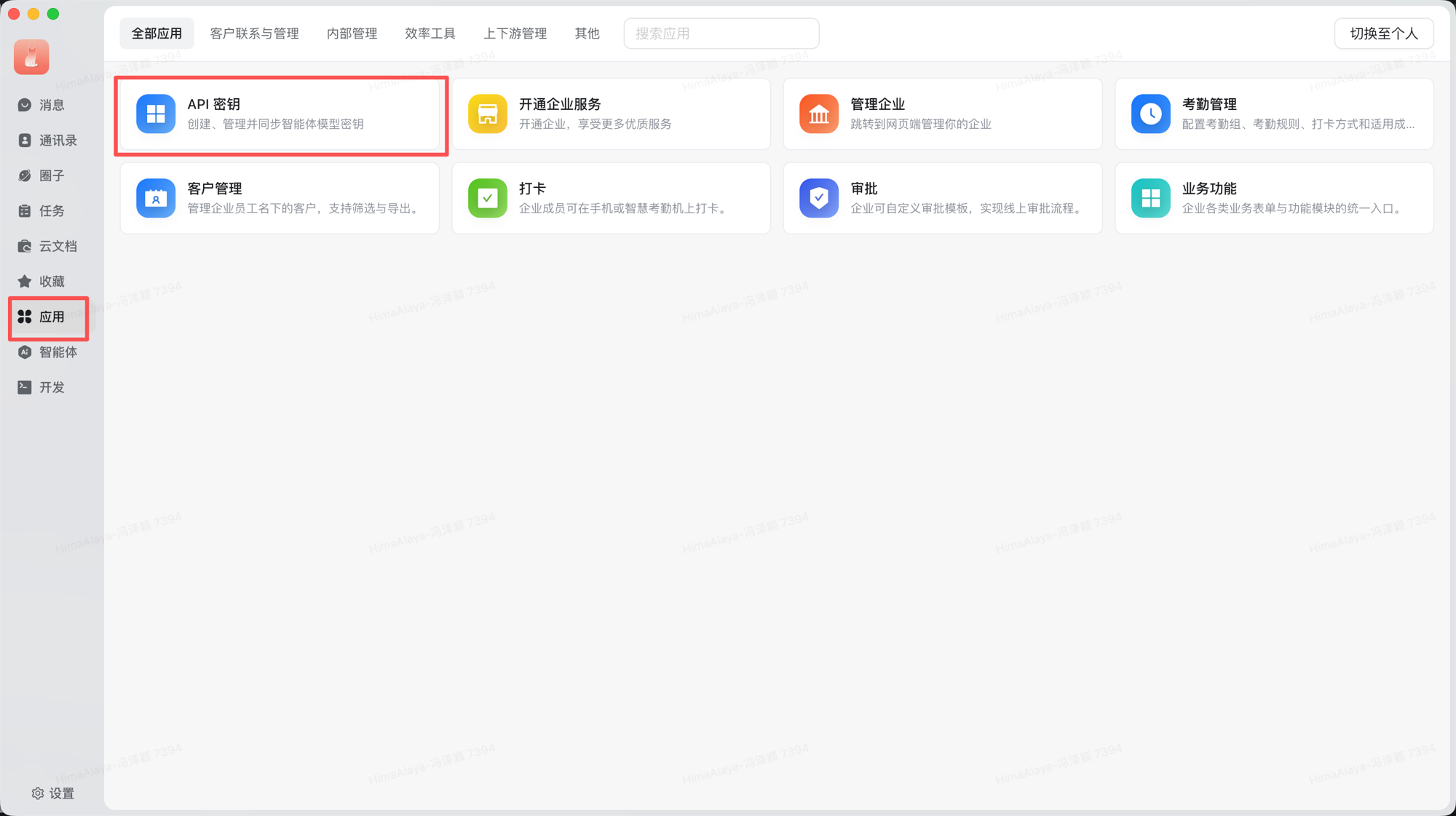
Task: Click the description 创建、管理并同步智能体模型密钥
Action: pos(275,124)
